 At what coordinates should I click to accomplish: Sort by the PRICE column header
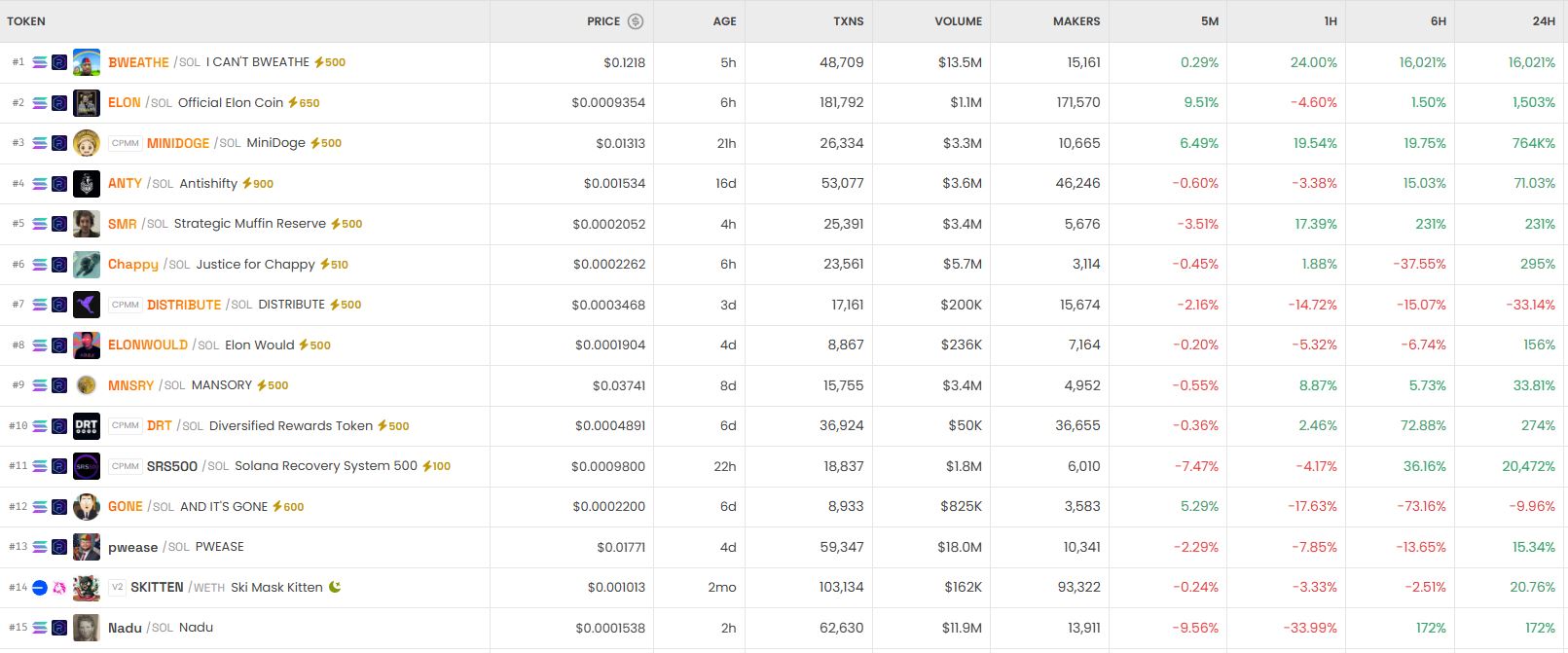(x=603, y=21)
